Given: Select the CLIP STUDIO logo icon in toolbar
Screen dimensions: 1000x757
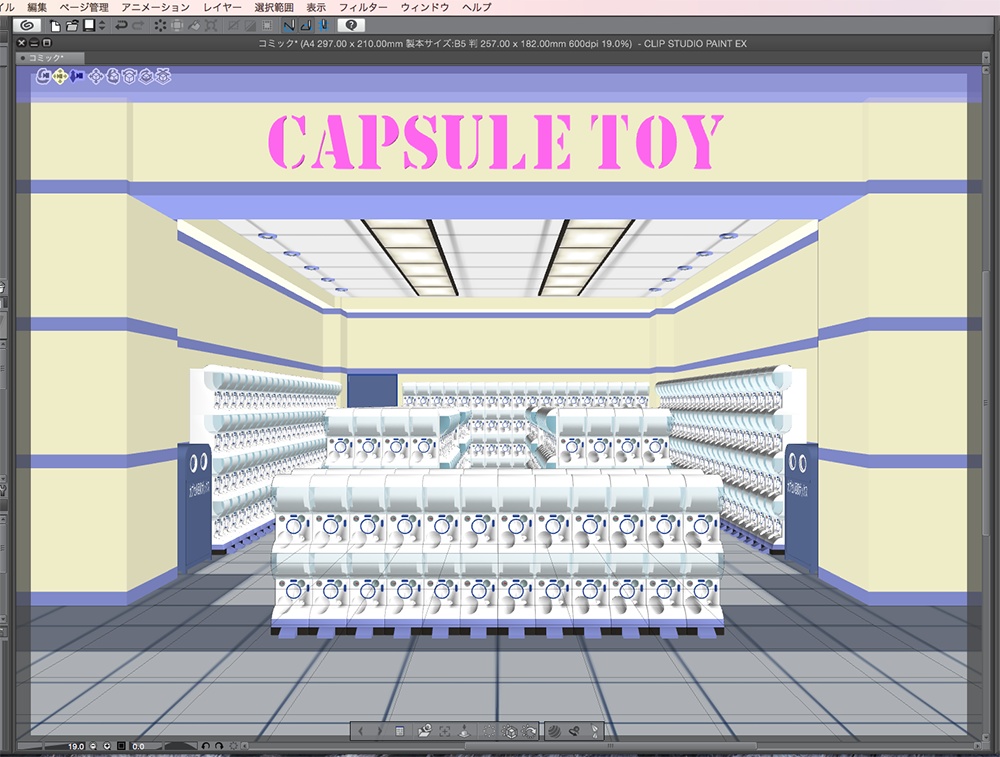Looking at the screenshot, I should [25, 25].
